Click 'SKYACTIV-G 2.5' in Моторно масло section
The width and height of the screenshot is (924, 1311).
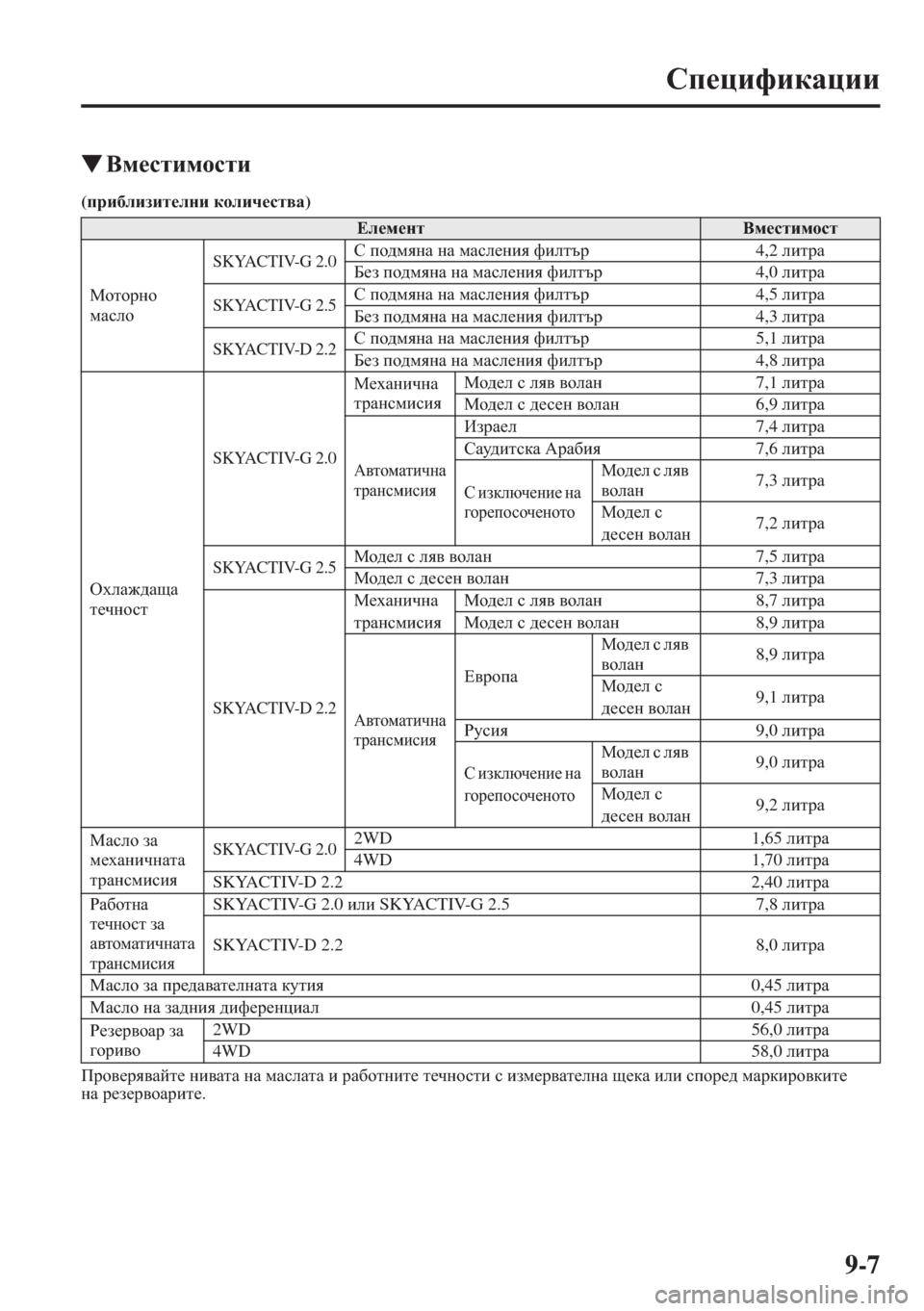tap(274, 307)
